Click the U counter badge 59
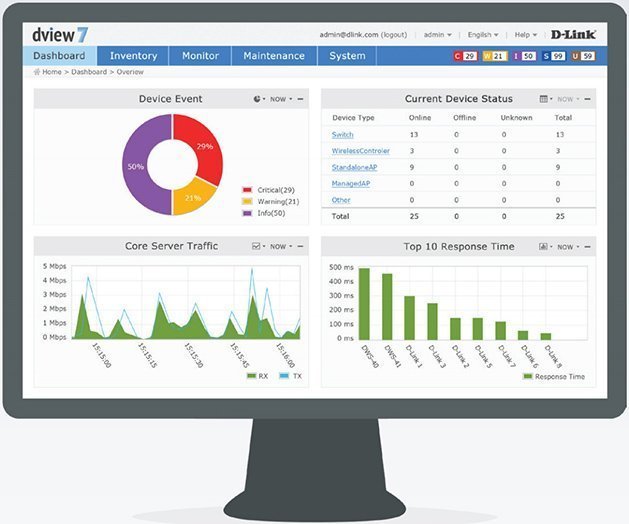The image size is (629, 524). tap(583, 56)
